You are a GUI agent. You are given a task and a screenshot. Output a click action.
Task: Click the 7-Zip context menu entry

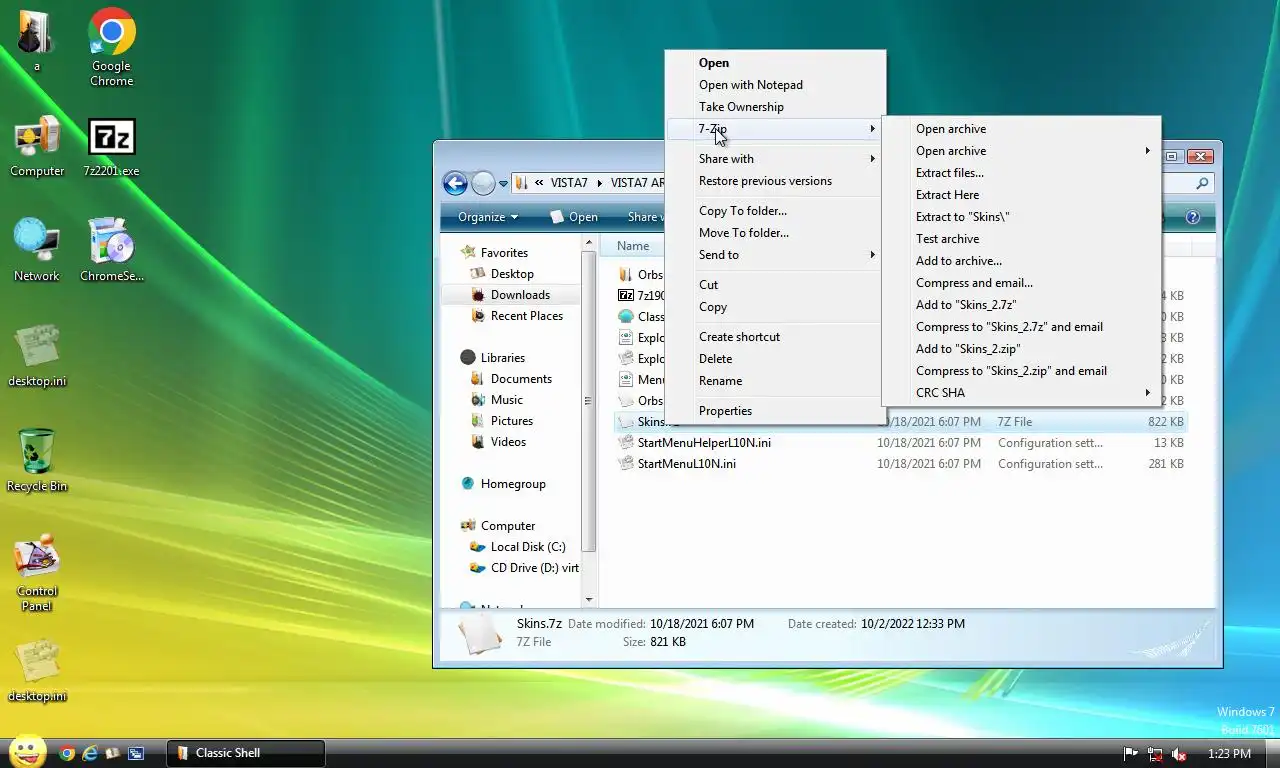click(774, 129)
